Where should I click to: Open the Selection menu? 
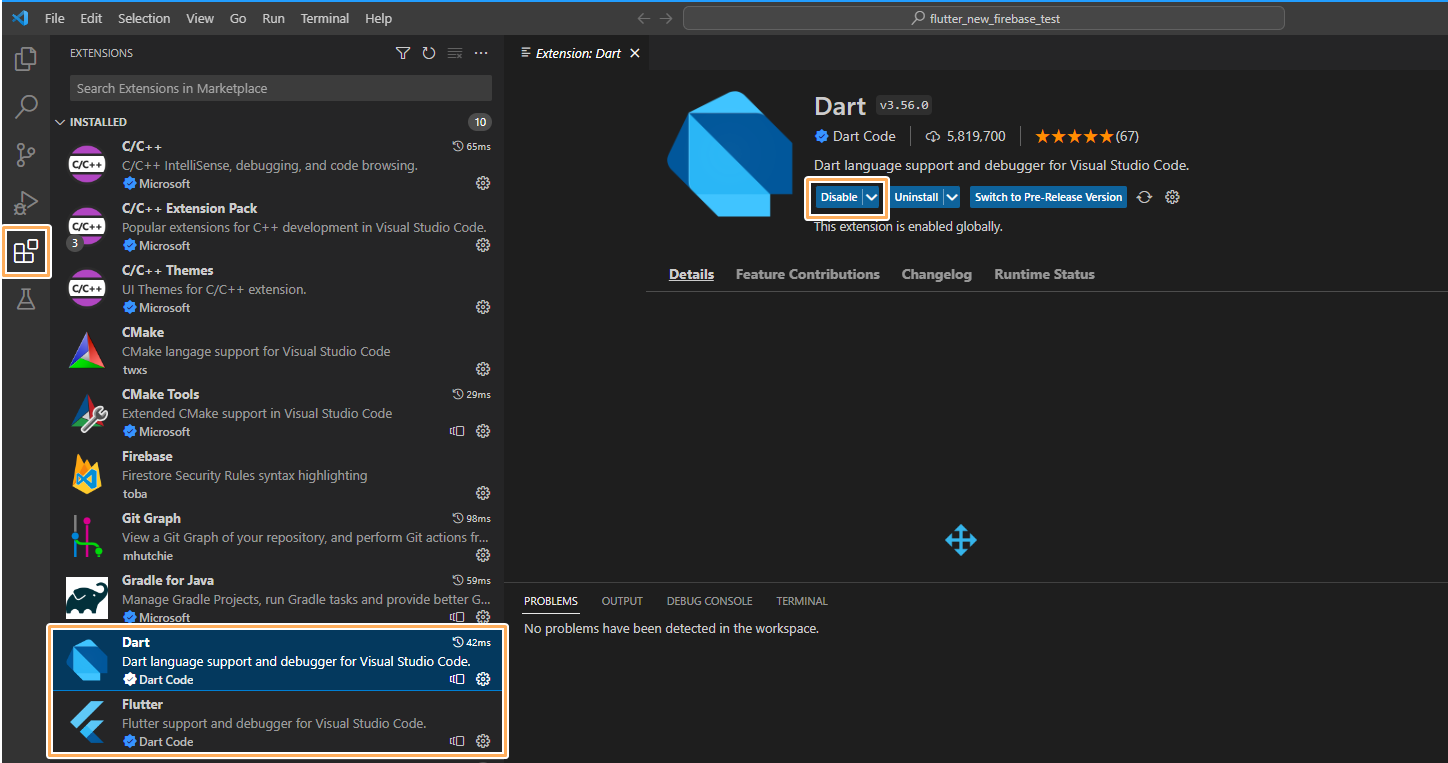pos(144,19)
